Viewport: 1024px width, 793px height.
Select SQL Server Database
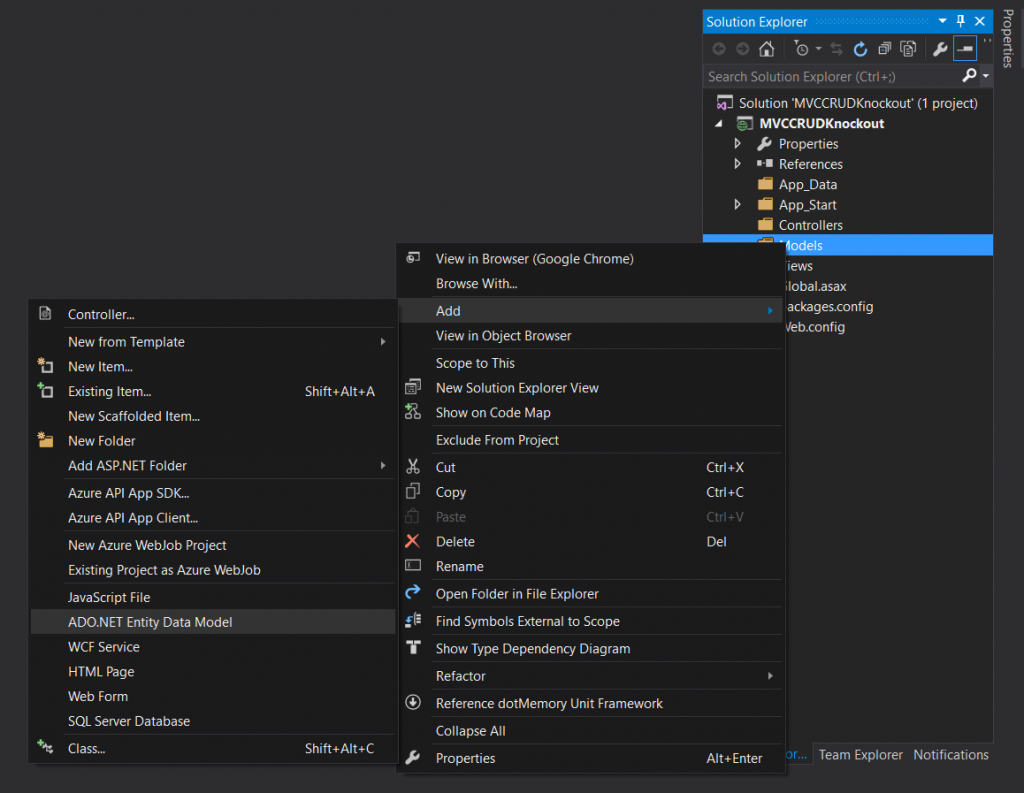pos(213,721)
